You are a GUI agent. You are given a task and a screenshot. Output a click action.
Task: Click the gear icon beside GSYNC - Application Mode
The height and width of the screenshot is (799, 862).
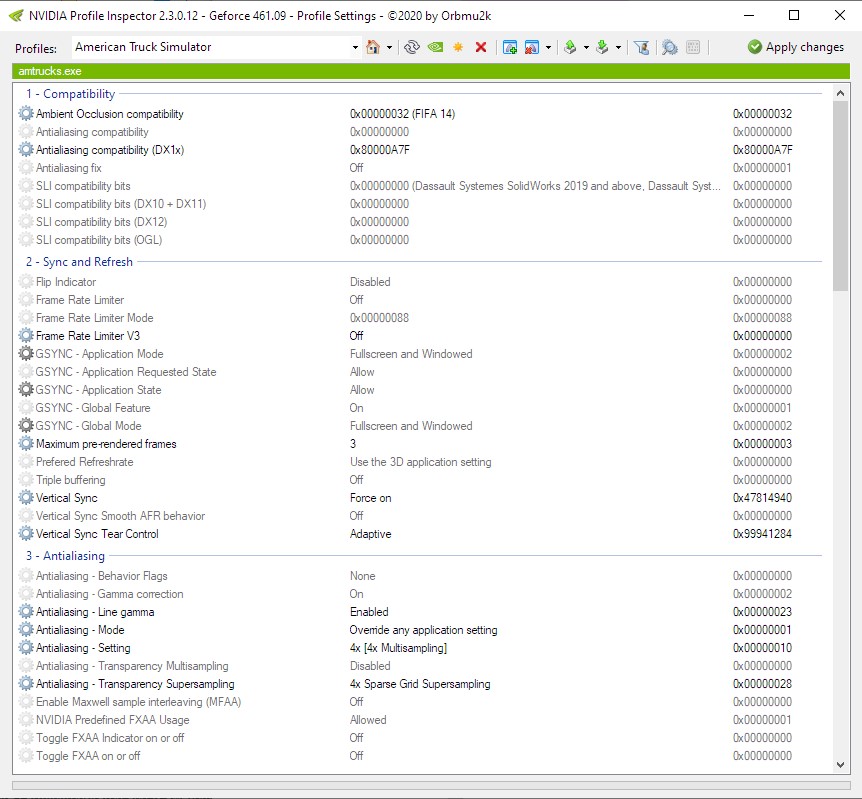26,354
